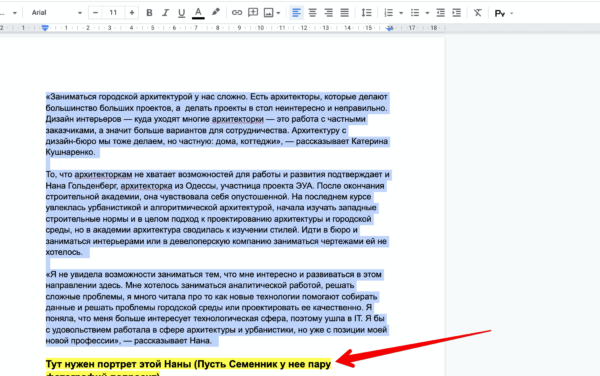The width and height of the screenshot is (600, 376).
Task: Place cursor in the highlighted 'Тут нужен портрет' line
Action: click(x=188, y=364)
